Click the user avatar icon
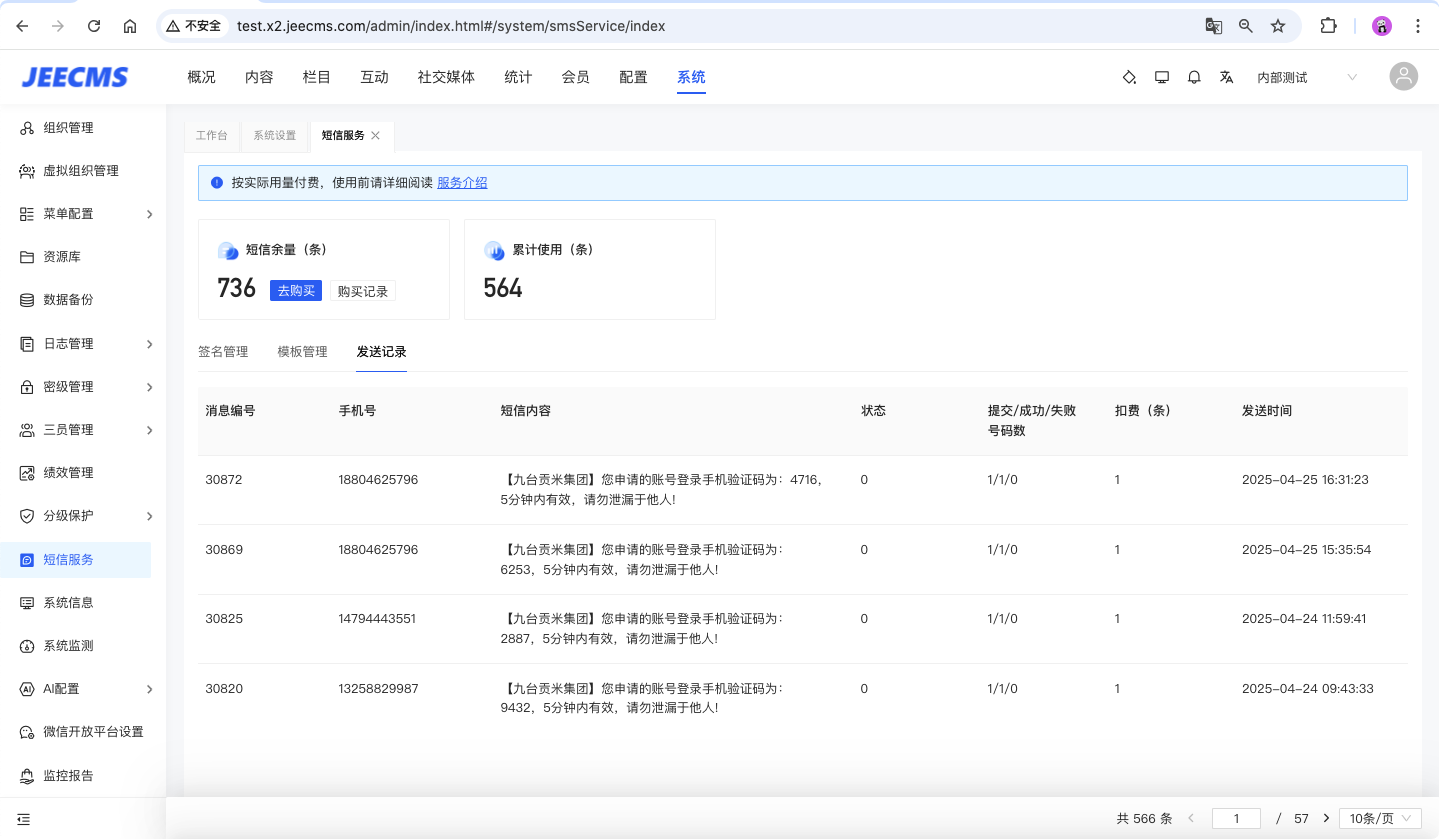This screenshot has height=839, width=1439. click(x=1404, y=77)
